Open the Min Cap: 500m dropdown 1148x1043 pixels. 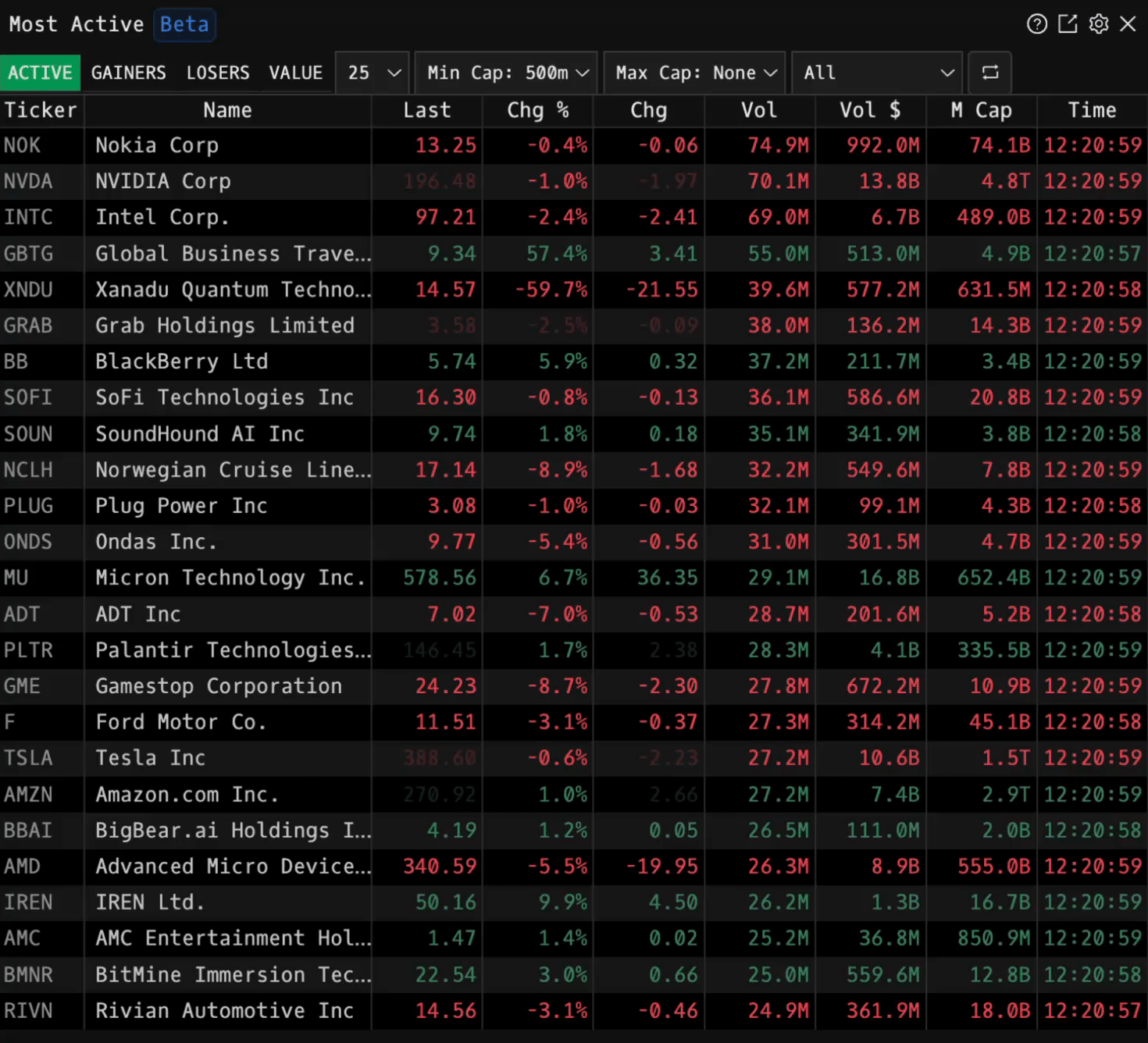click(506, 73)
